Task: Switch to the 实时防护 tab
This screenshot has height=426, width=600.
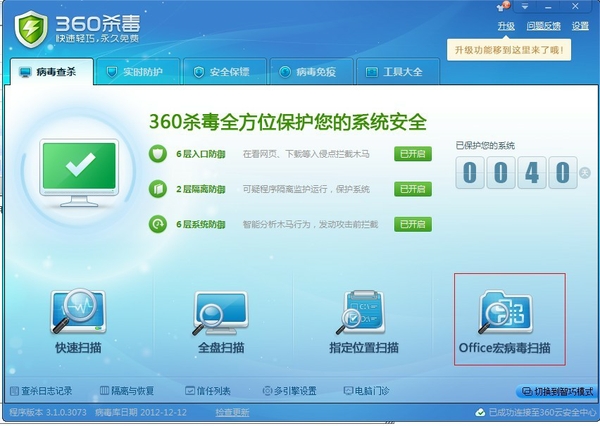Action: (x=138, y=72)
